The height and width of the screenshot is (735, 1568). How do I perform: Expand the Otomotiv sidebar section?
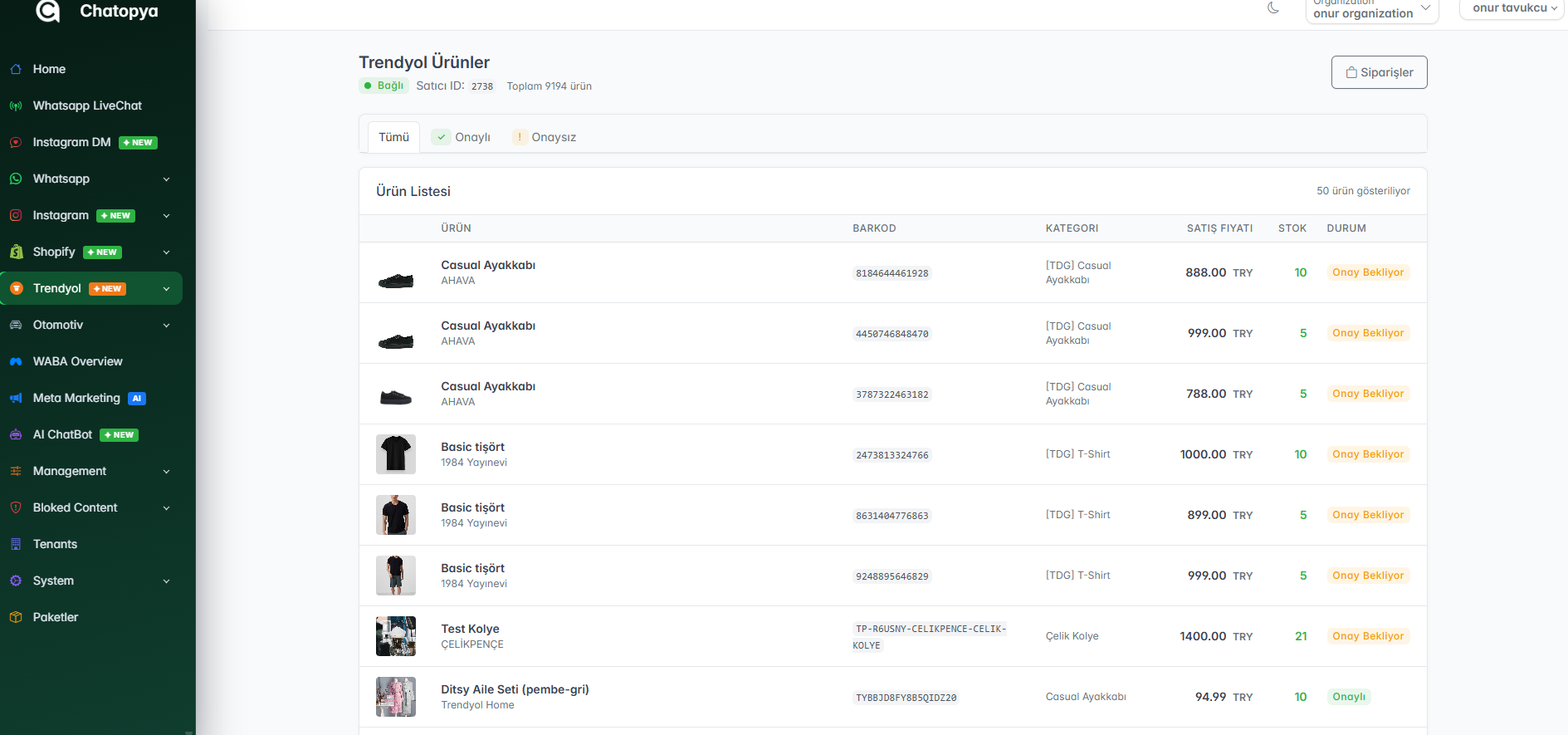tap(91, 325)
